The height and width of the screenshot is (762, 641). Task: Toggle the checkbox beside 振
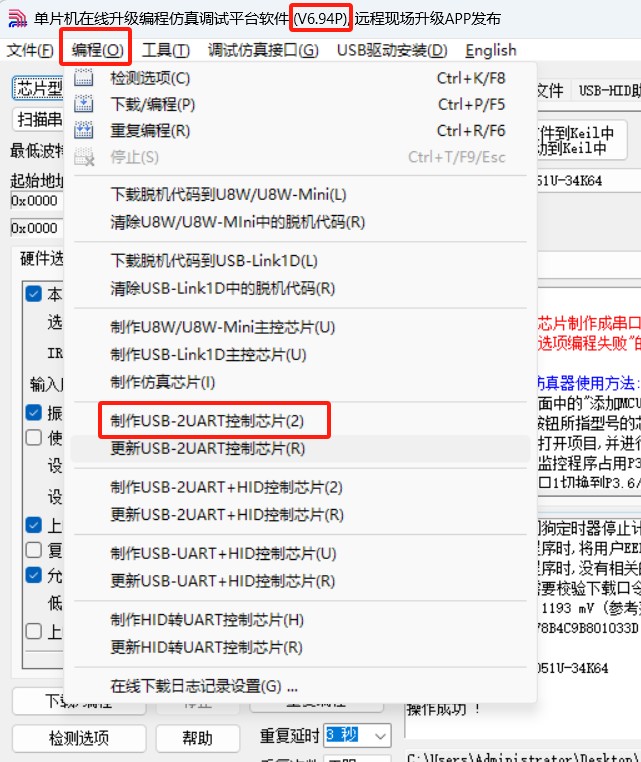(x=34, y=413)
